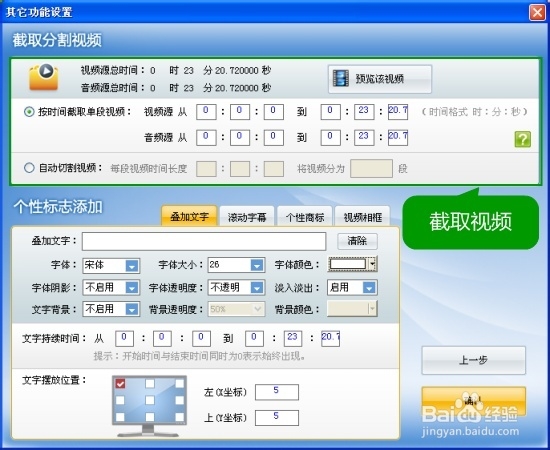The image size is (550, 450).
Task: Click the text duration start hour field
Action: click(x=124, y=339)
